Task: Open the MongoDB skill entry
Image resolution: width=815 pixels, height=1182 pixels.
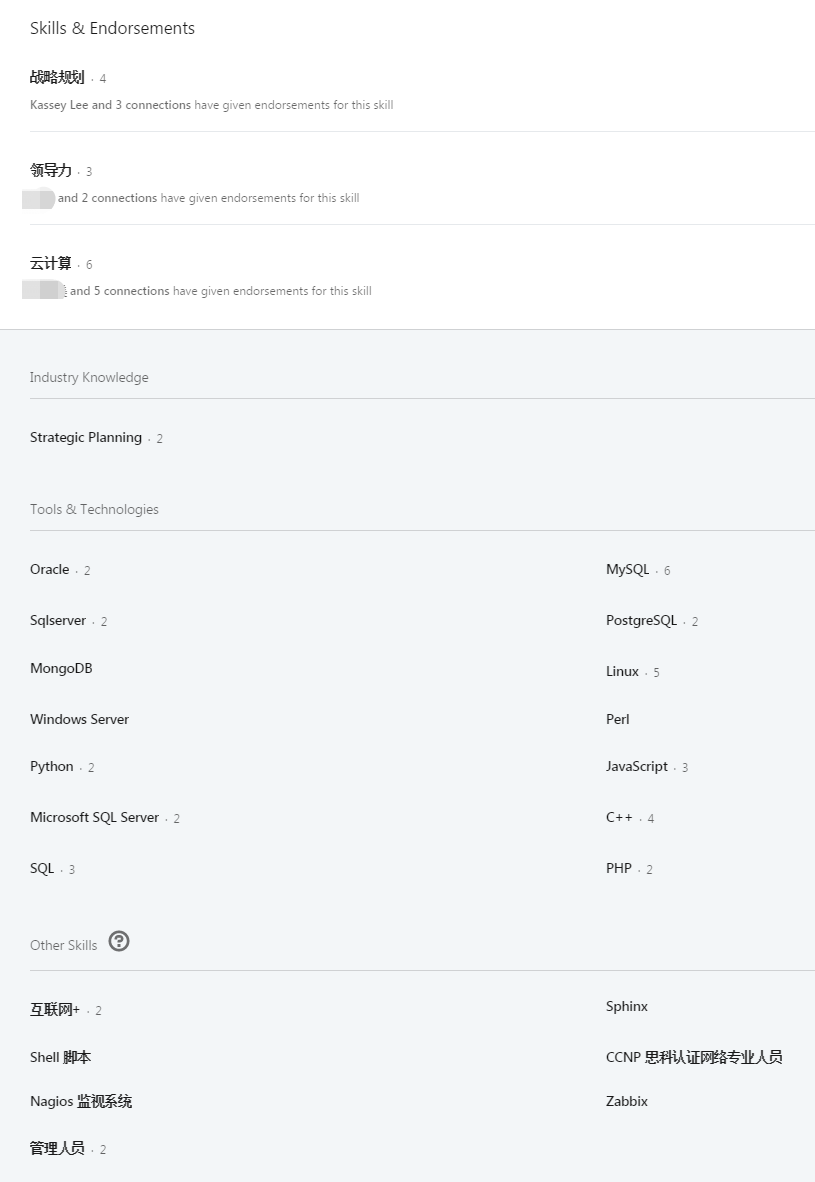Action: coord(61,668)
